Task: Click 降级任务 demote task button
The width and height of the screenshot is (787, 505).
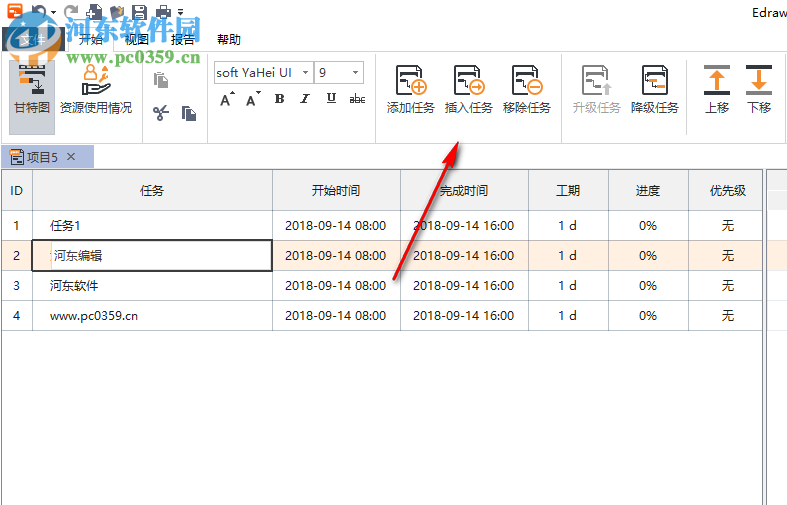Action: pyautogui.click(x=654, y=90)
